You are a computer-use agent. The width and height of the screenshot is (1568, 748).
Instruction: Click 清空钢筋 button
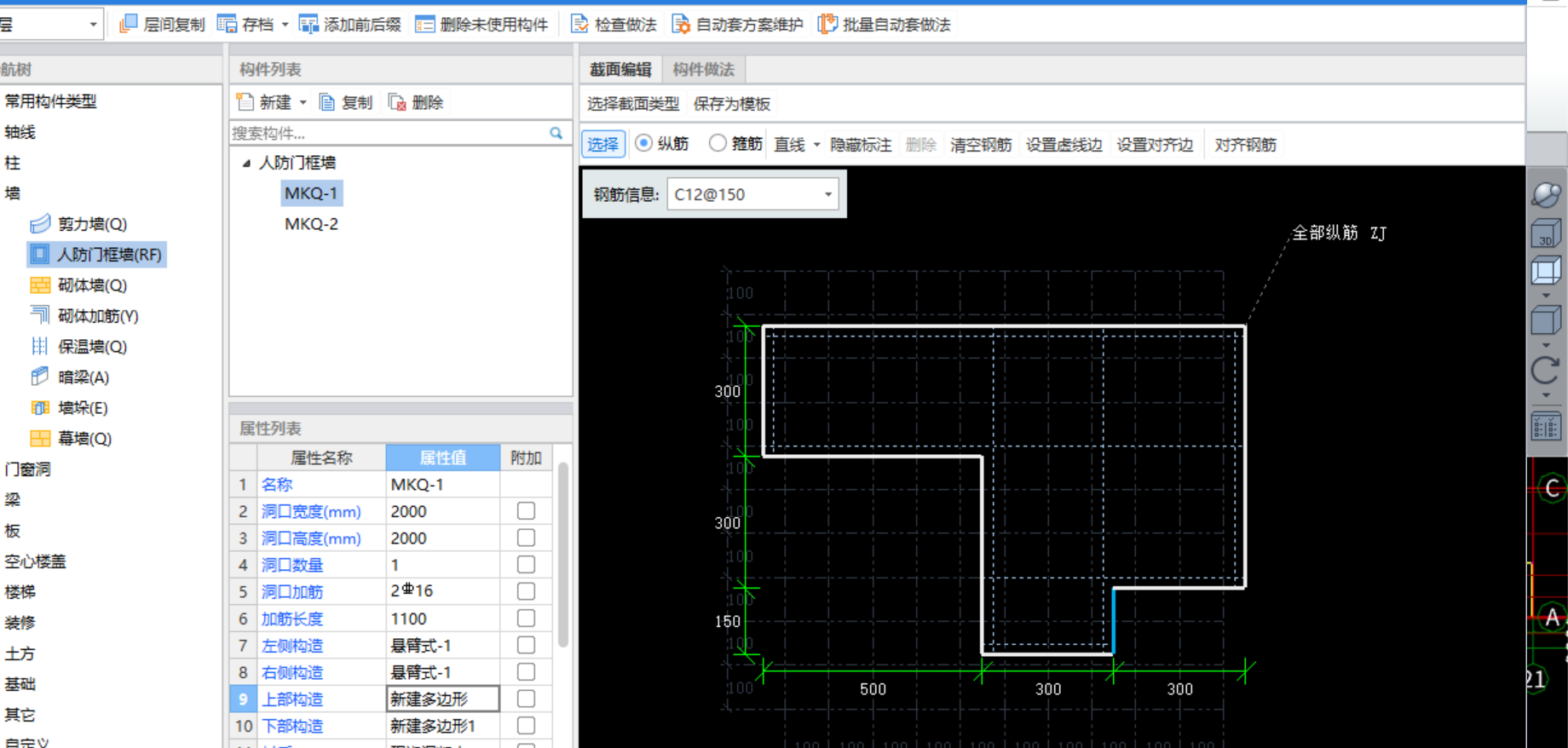(981, 145)
